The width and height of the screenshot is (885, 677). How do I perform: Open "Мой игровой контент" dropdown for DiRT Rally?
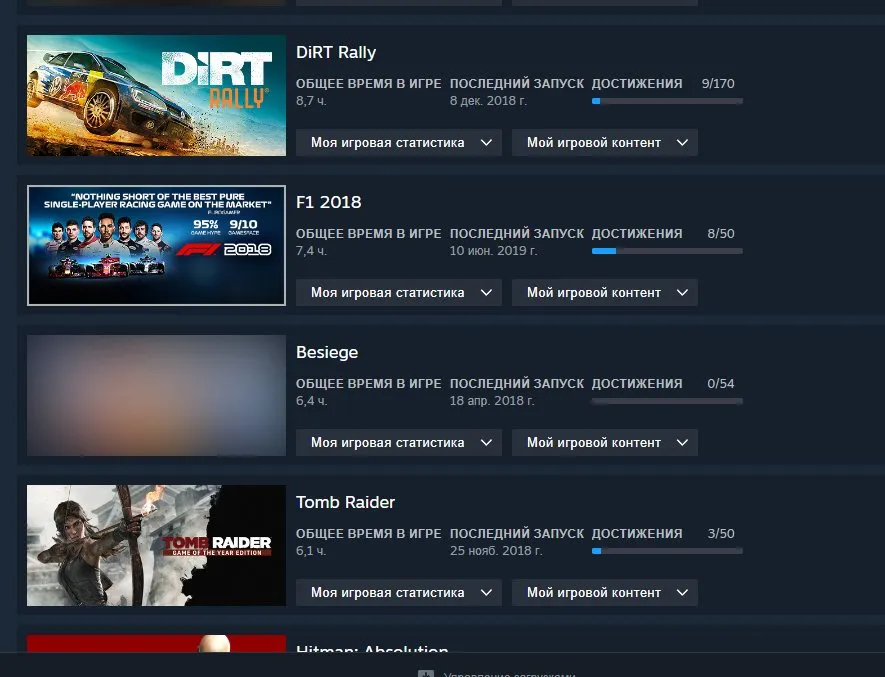pos(604,142)
